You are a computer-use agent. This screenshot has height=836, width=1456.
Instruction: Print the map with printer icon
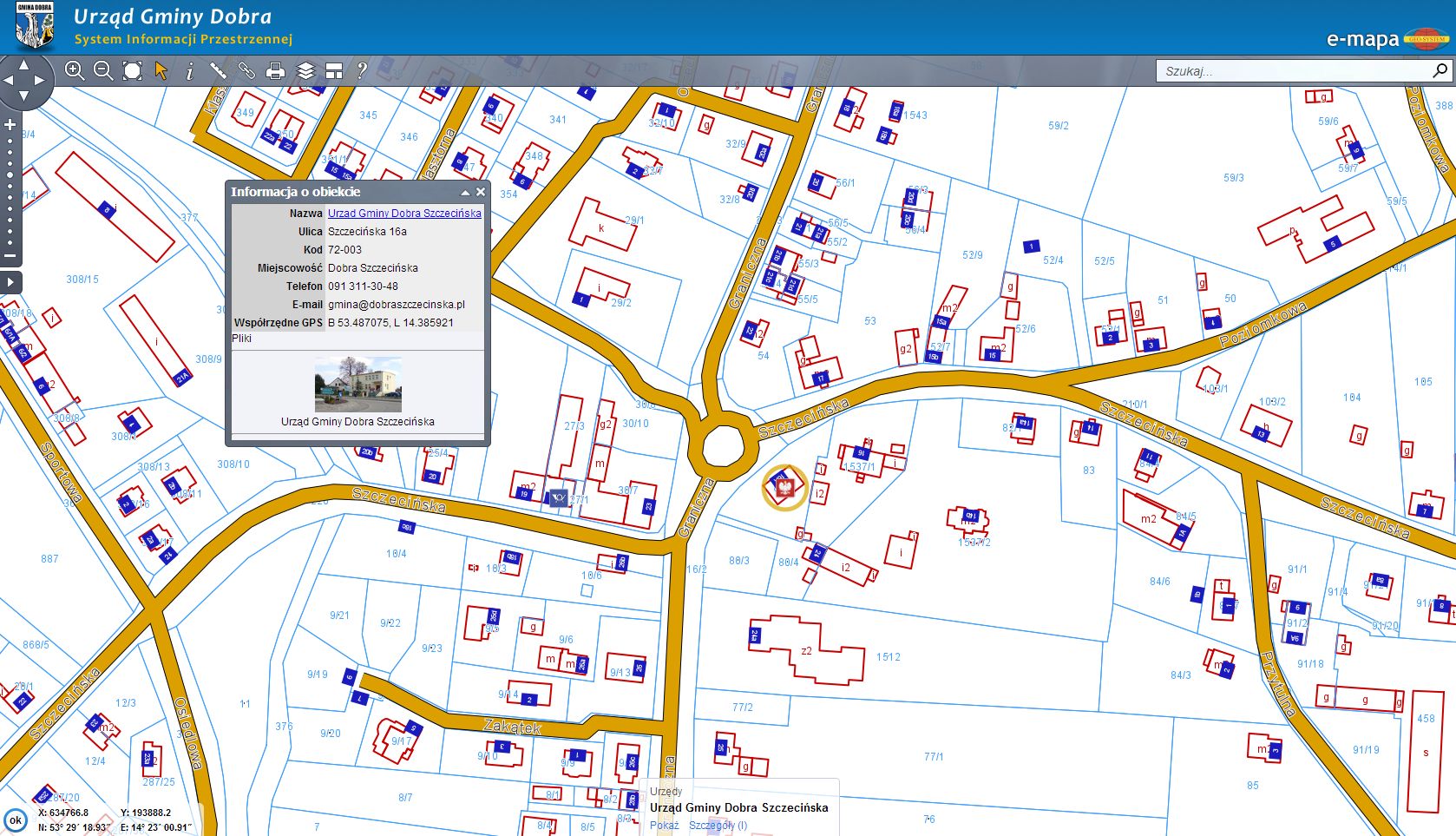tap(275, 71)
